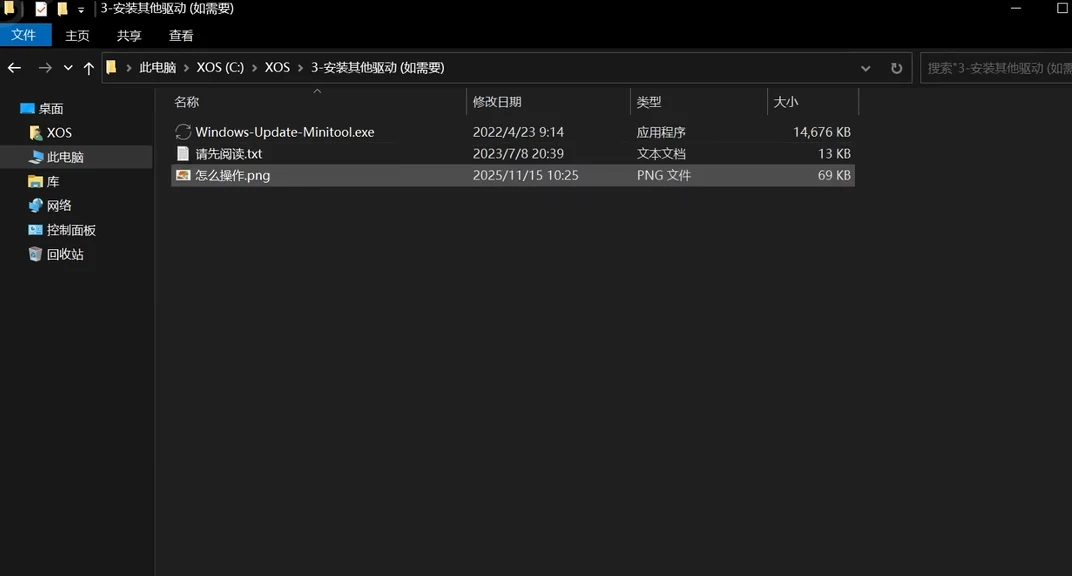Open the 文件 menu
This screenshot has height=576, width=1072.
coord(23,35)
